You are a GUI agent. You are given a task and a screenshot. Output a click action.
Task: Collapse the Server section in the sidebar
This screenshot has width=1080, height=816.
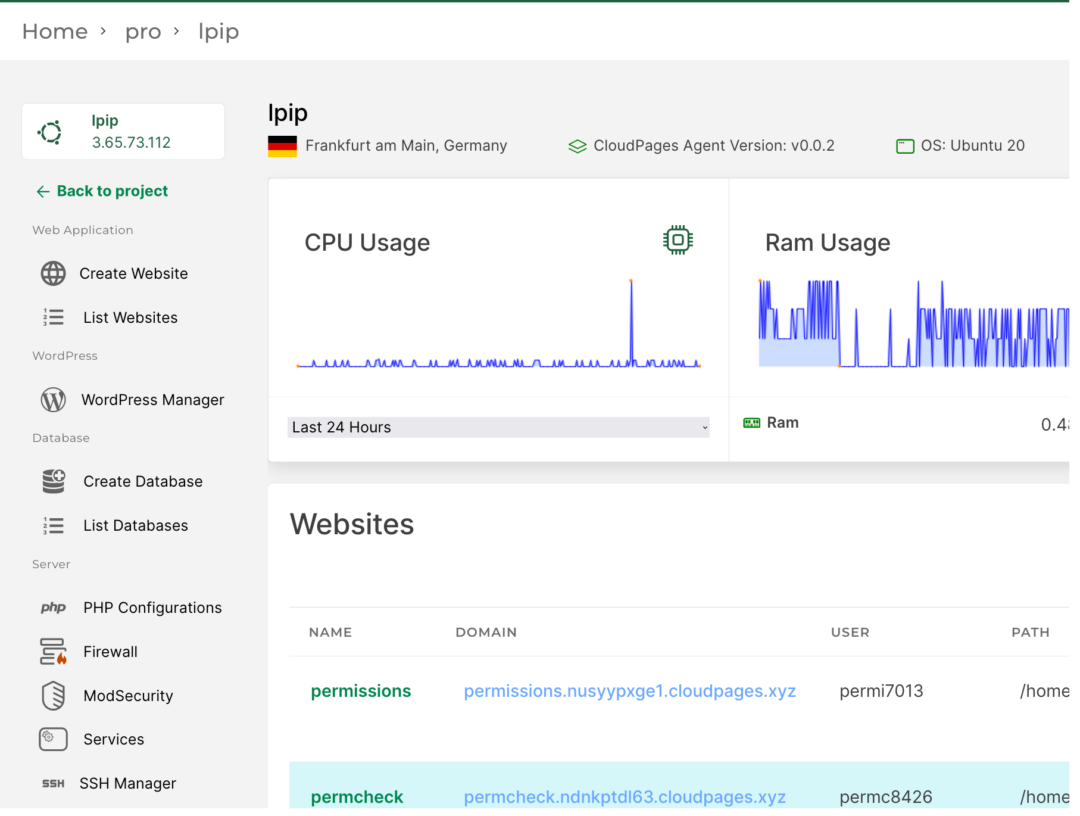[50, 563]
